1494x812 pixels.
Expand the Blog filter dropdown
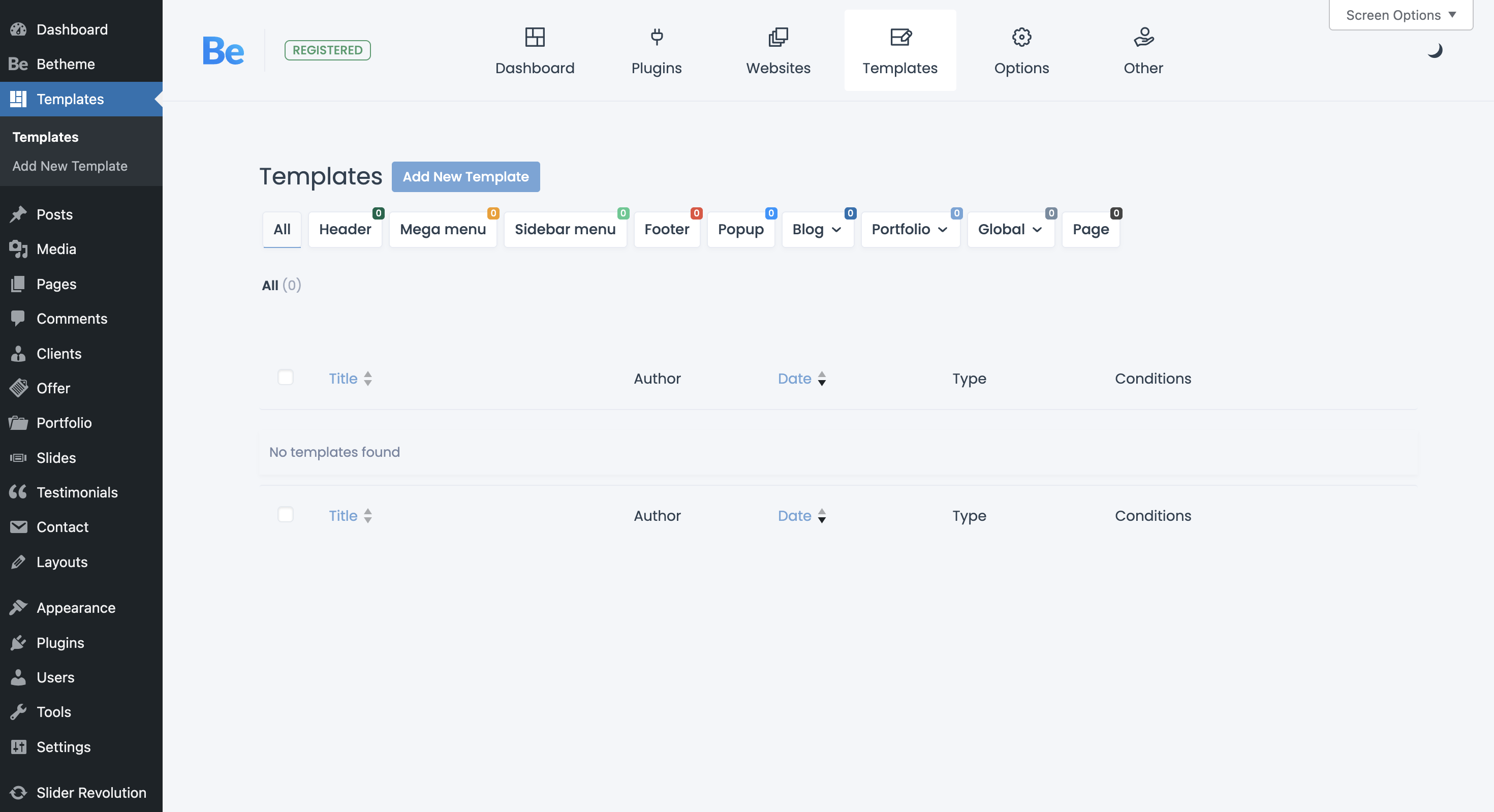coord(817,229)
